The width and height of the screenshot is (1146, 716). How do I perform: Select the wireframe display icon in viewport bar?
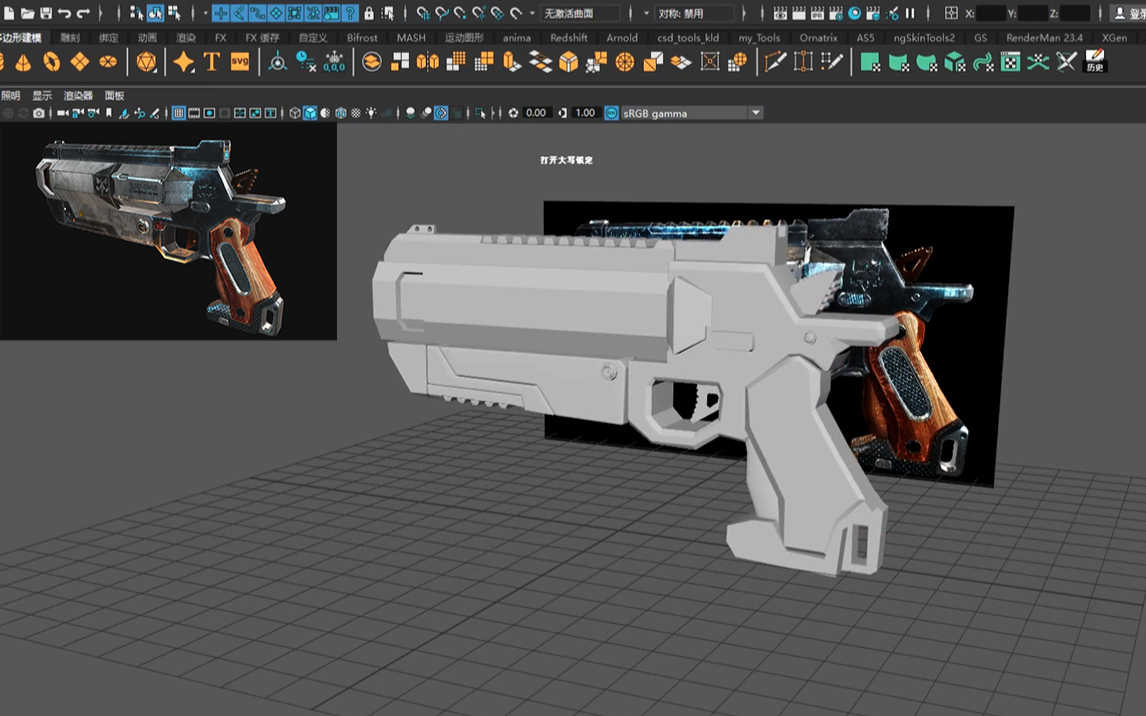[294, 112]
